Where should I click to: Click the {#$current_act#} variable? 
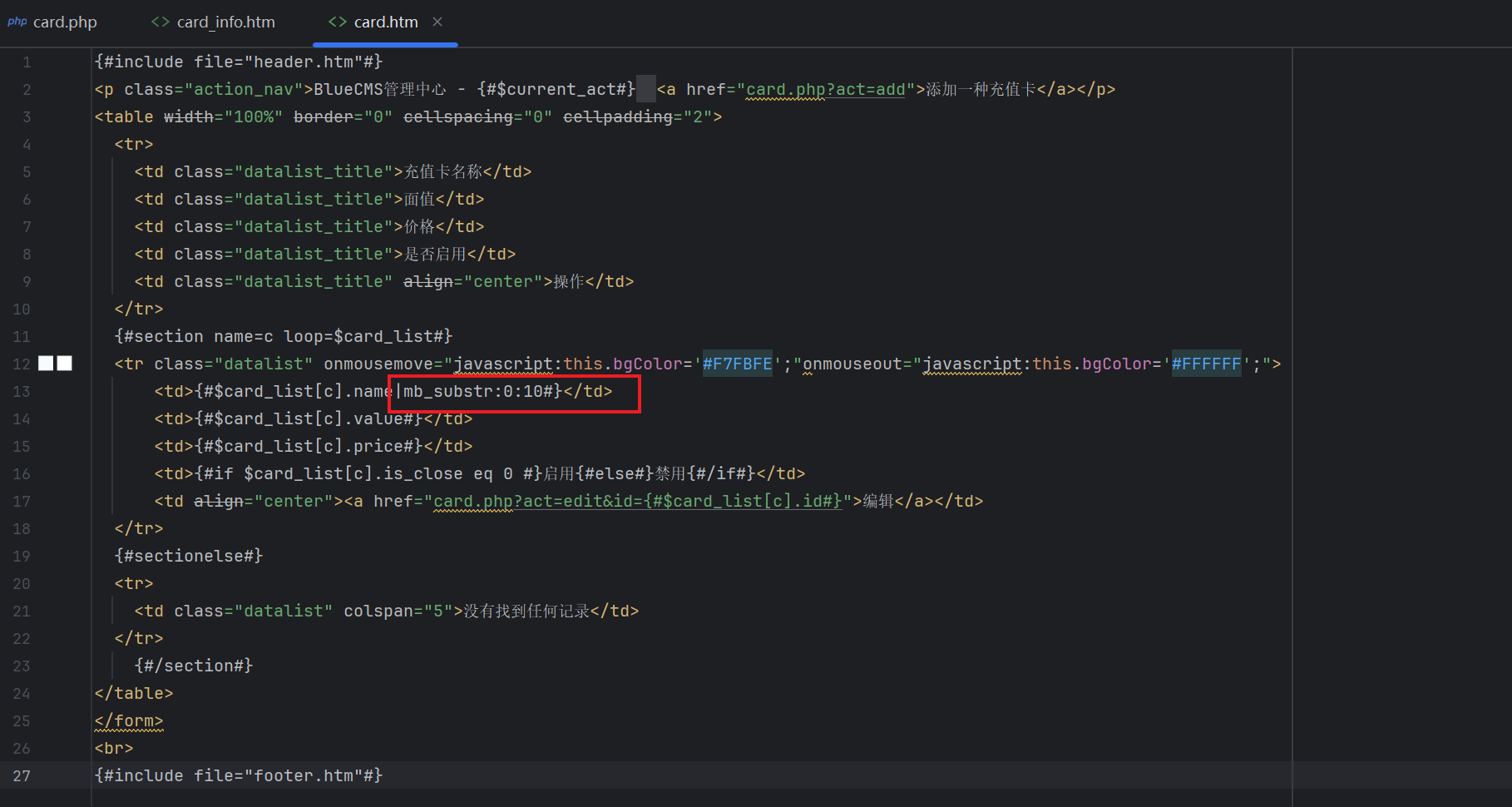coord(556,89)
